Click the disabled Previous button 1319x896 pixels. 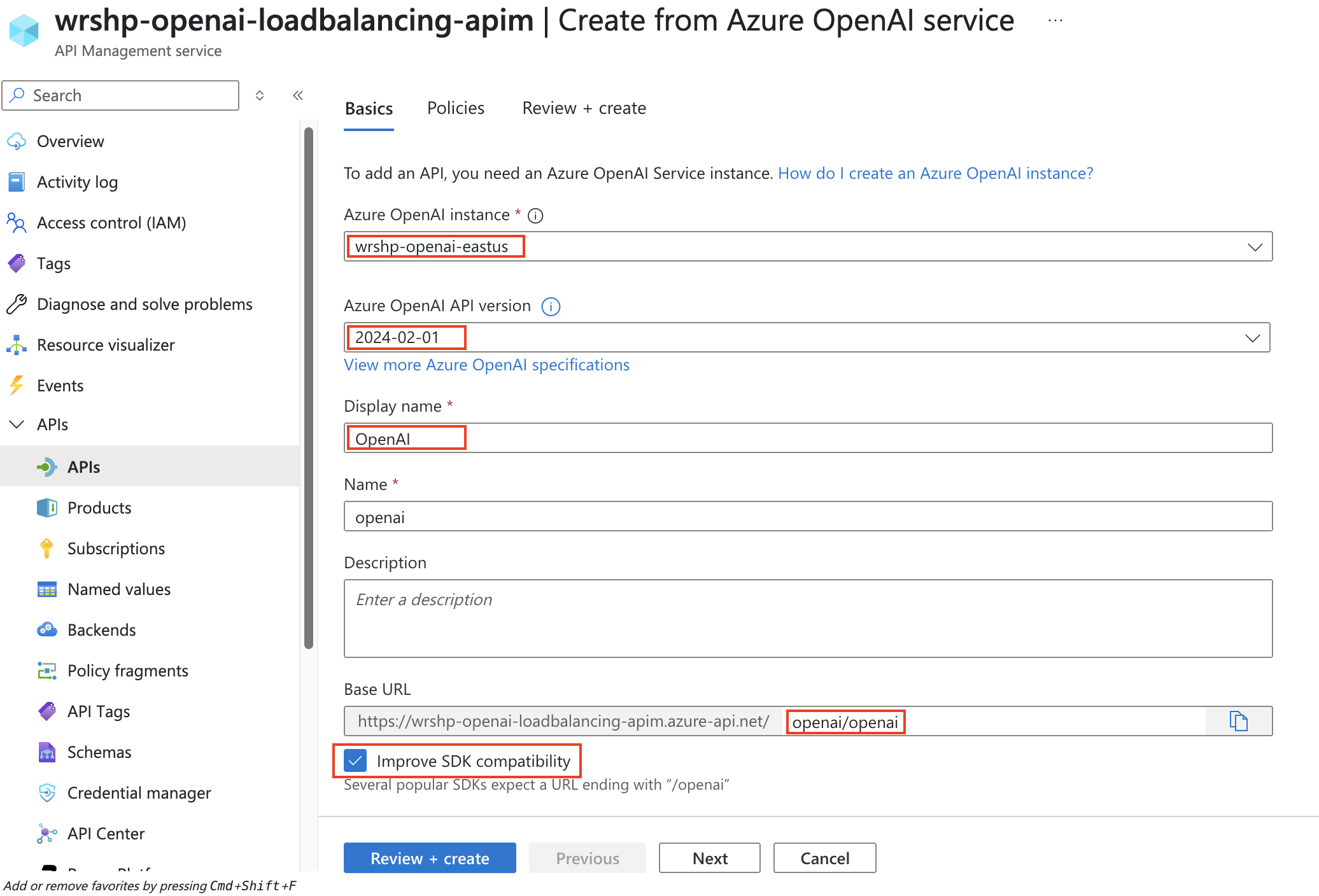point(588,858)
